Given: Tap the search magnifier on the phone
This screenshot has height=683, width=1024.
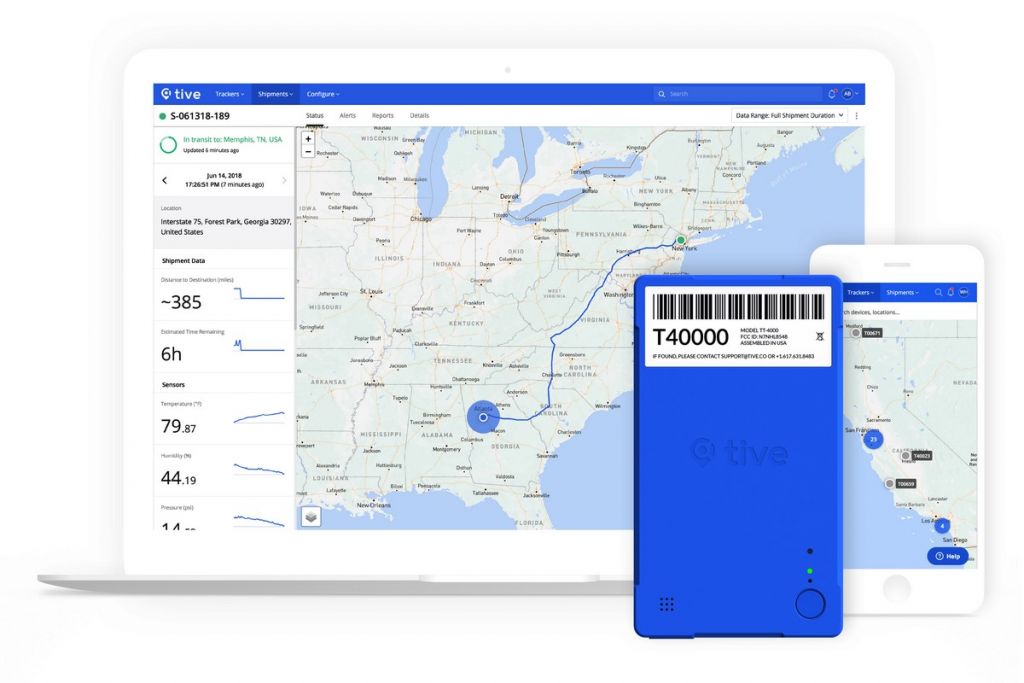Looking at the screenshot, I should coord(938,292).
